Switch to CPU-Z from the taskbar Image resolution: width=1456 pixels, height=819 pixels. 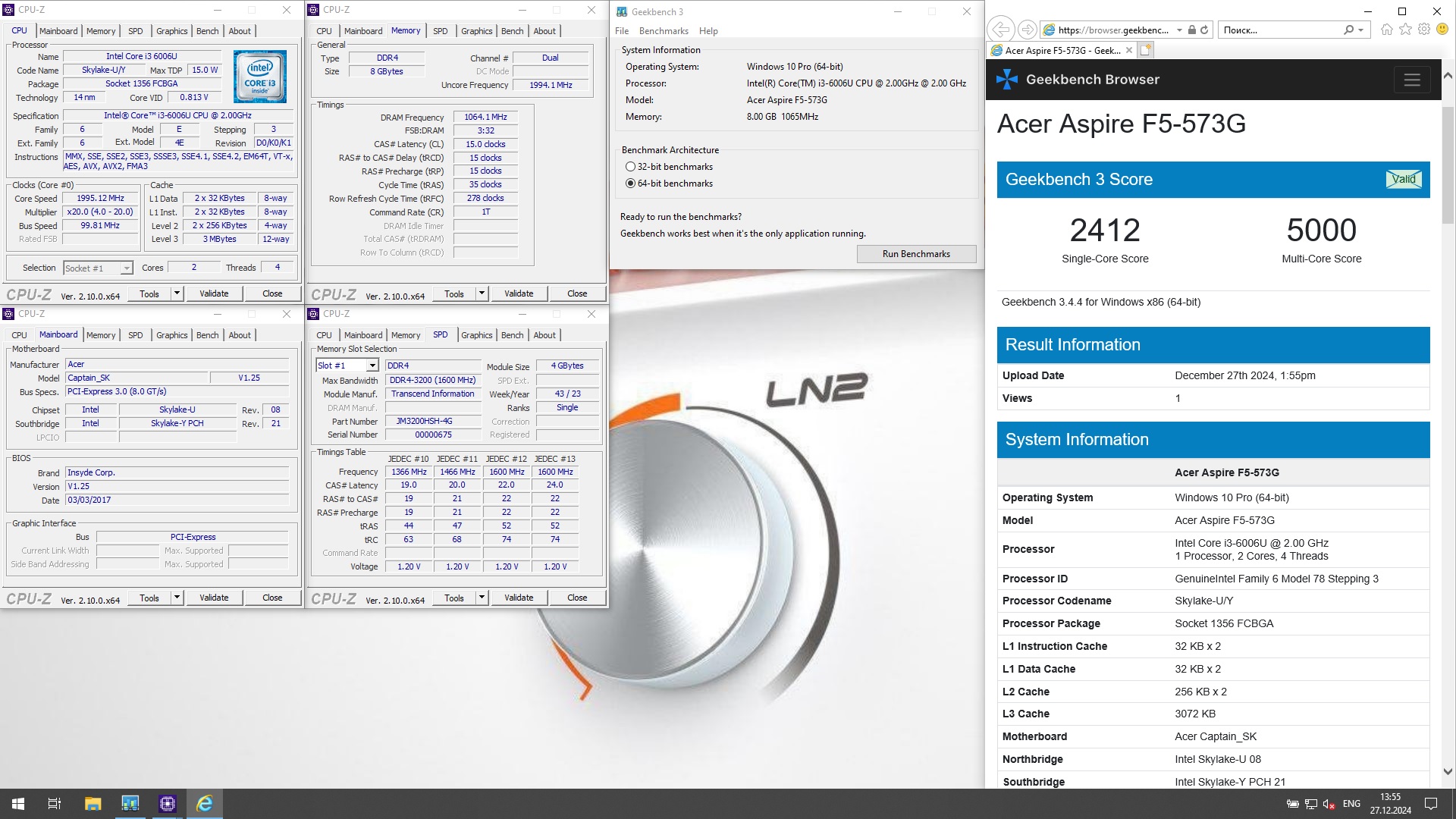click(x=168, y=804)
